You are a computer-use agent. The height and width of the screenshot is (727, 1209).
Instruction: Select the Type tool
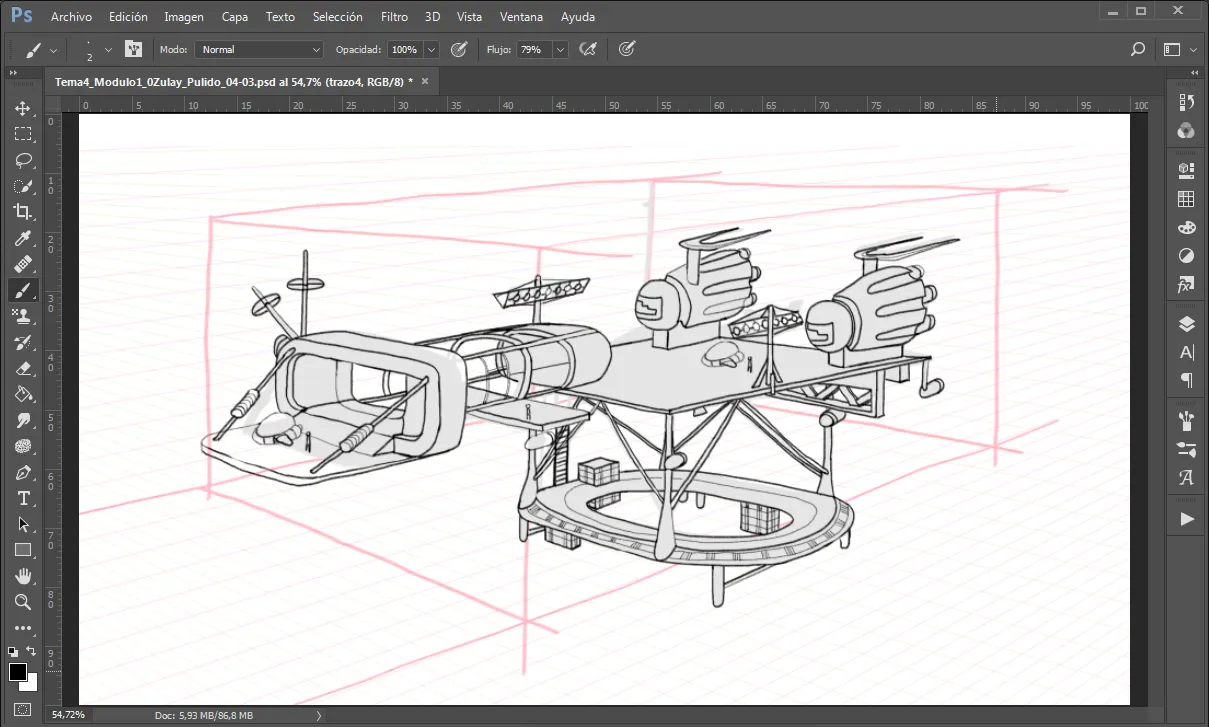[x=23, y=498]
